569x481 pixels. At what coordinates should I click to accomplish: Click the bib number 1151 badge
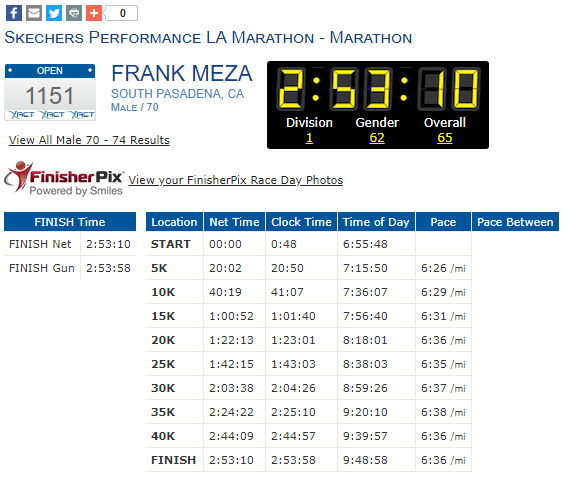point(50,92)
